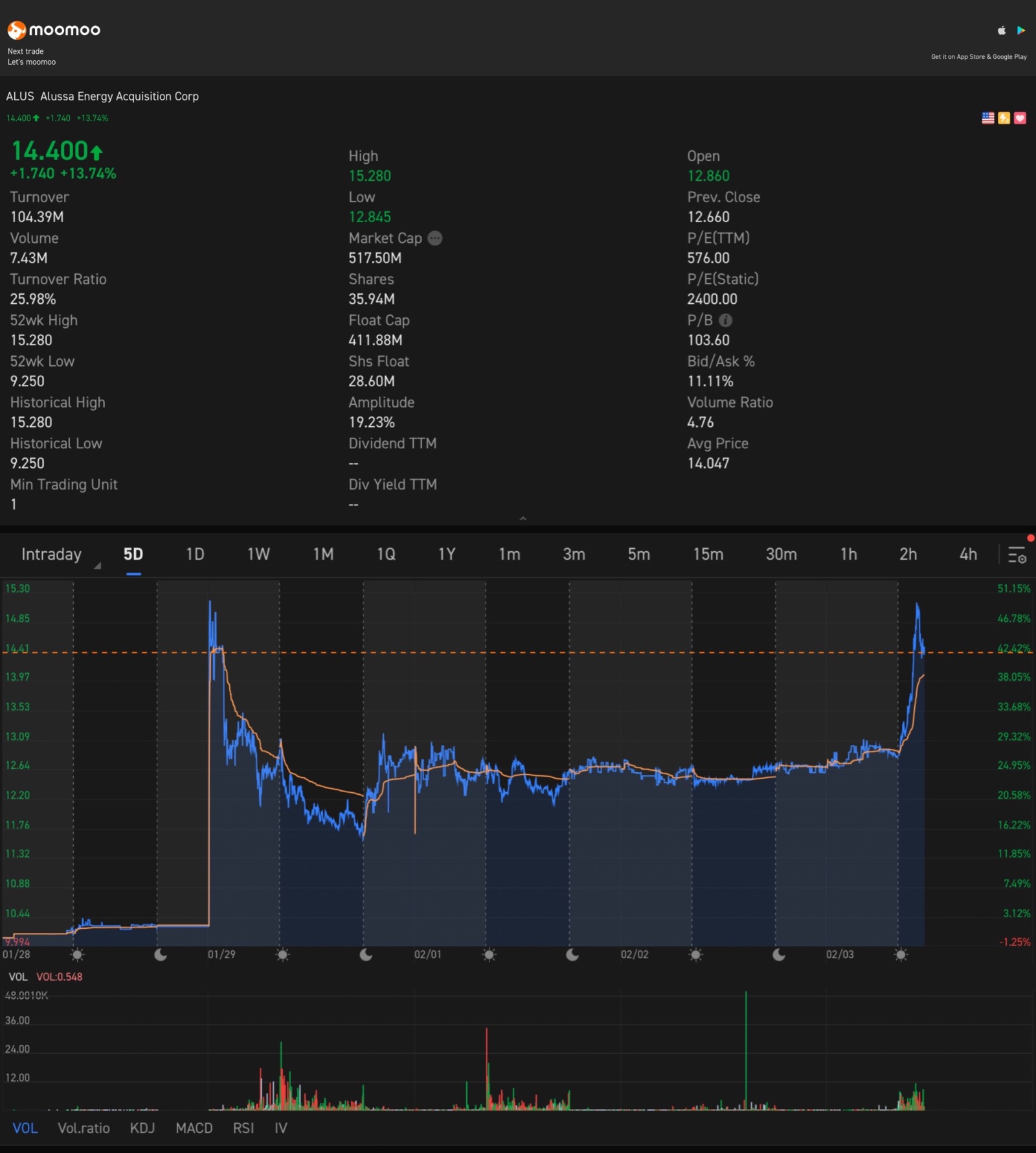This screenshot has width=1036, height=1153.
Task: Switch to Vol.ratio indicator
Action: (84, 1128)
